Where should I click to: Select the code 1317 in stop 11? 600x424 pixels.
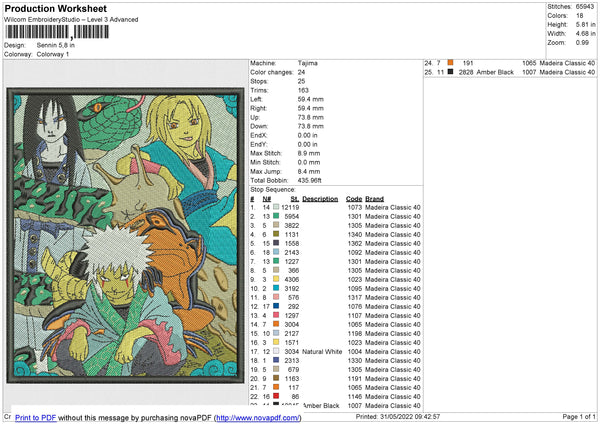point(355,297)
